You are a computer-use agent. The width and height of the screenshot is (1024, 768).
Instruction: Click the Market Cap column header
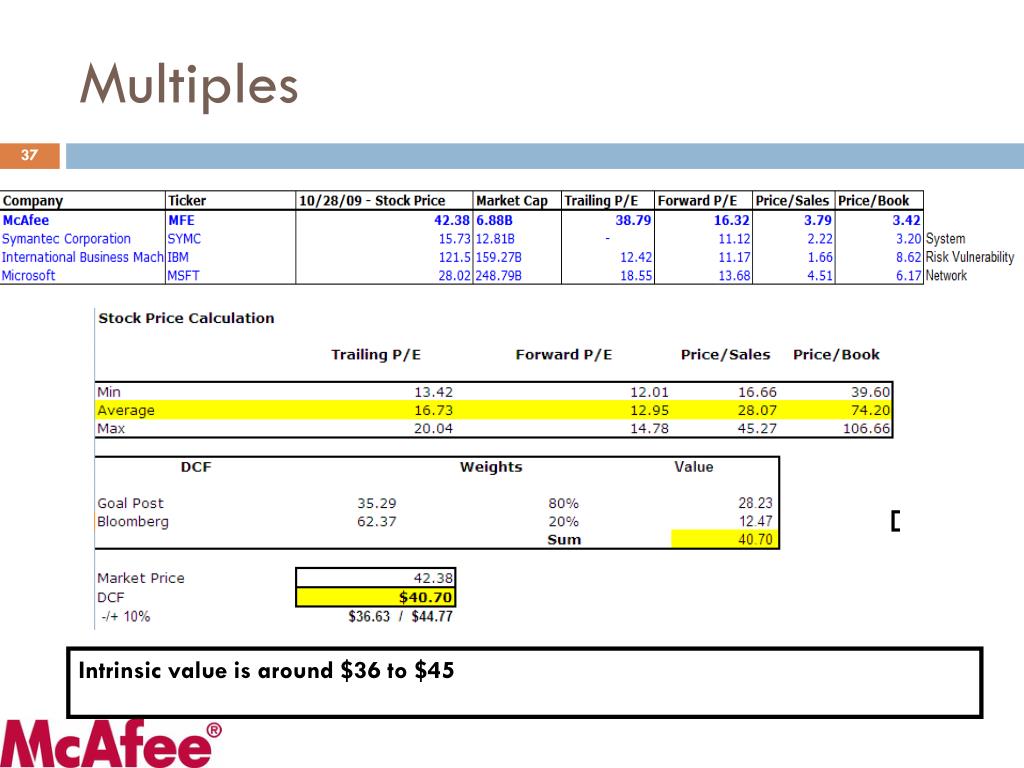click(511, 200)
